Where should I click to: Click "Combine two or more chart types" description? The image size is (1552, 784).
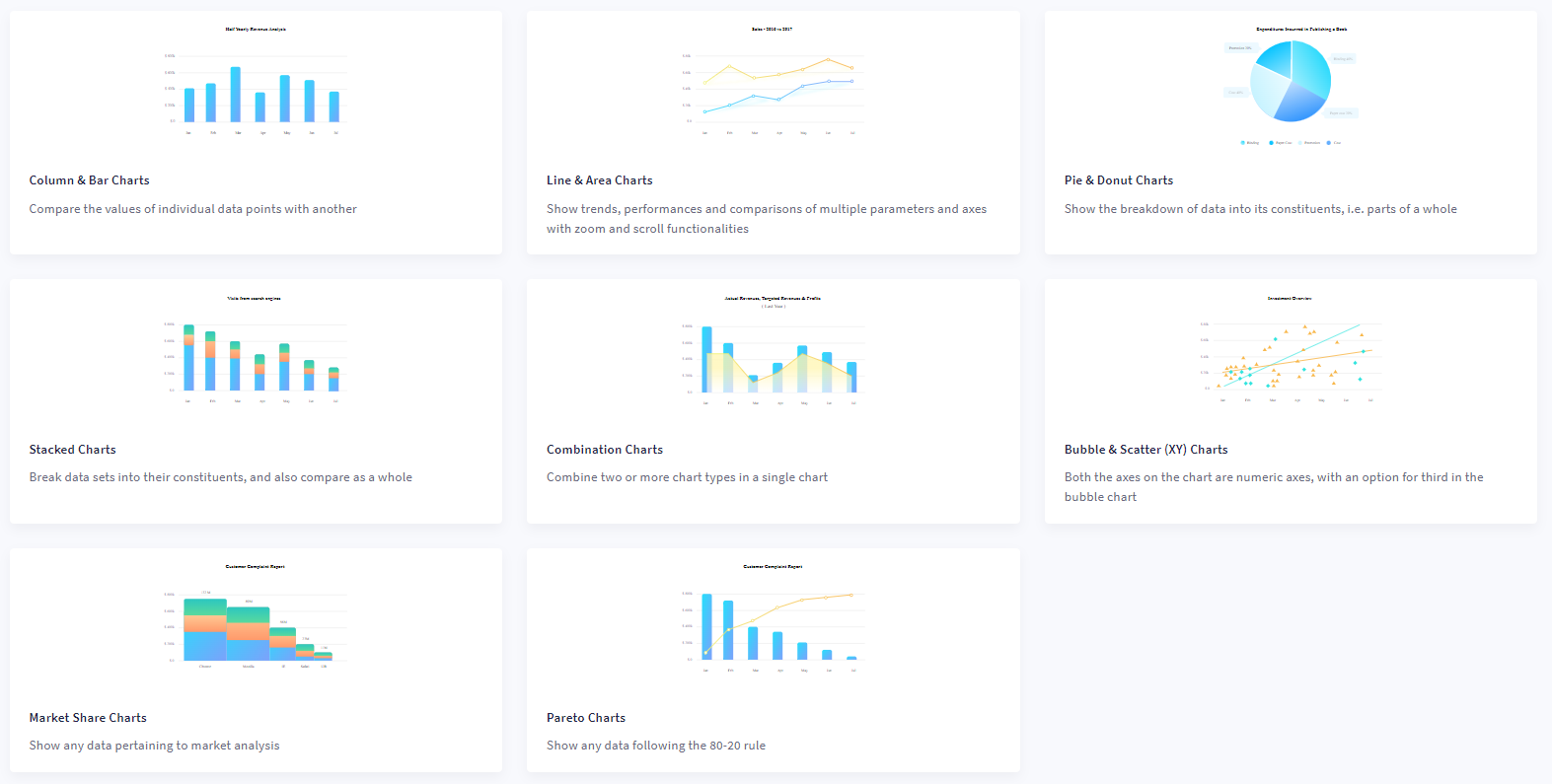click(x=687, y=477)
